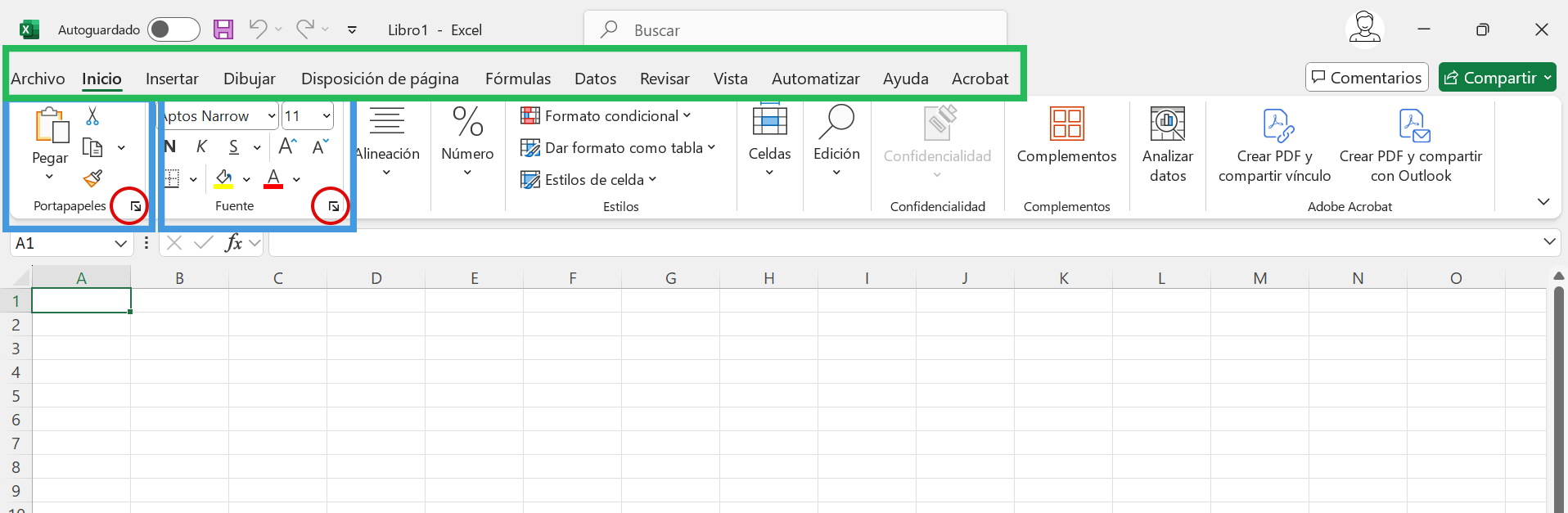
Task: Click the Copy icon in Portapapeles
Action: [92, 148]
